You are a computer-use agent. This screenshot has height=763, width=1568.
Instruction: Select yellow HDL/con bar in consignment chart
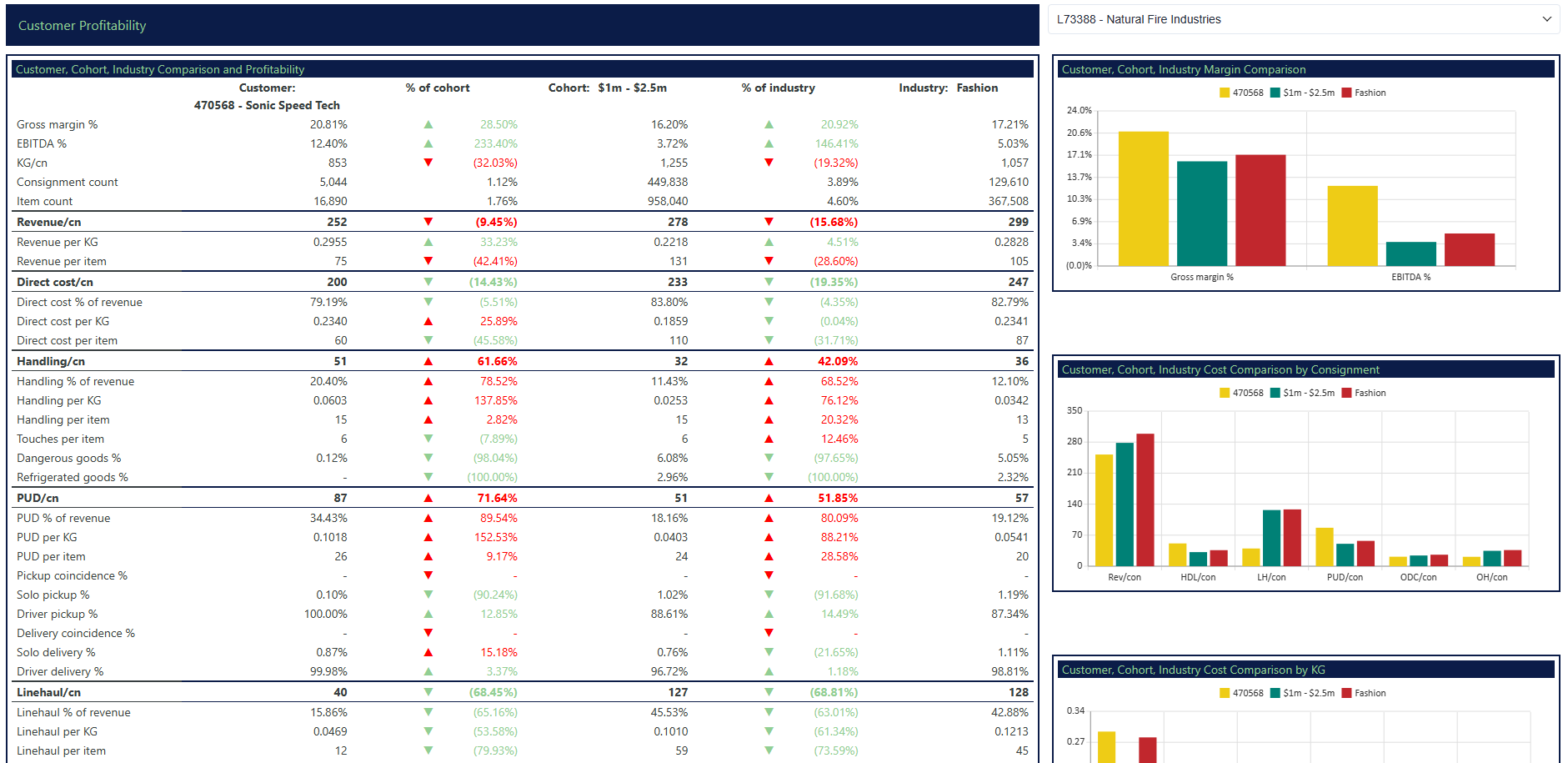pyautogui.click(x=1178, y=555)
